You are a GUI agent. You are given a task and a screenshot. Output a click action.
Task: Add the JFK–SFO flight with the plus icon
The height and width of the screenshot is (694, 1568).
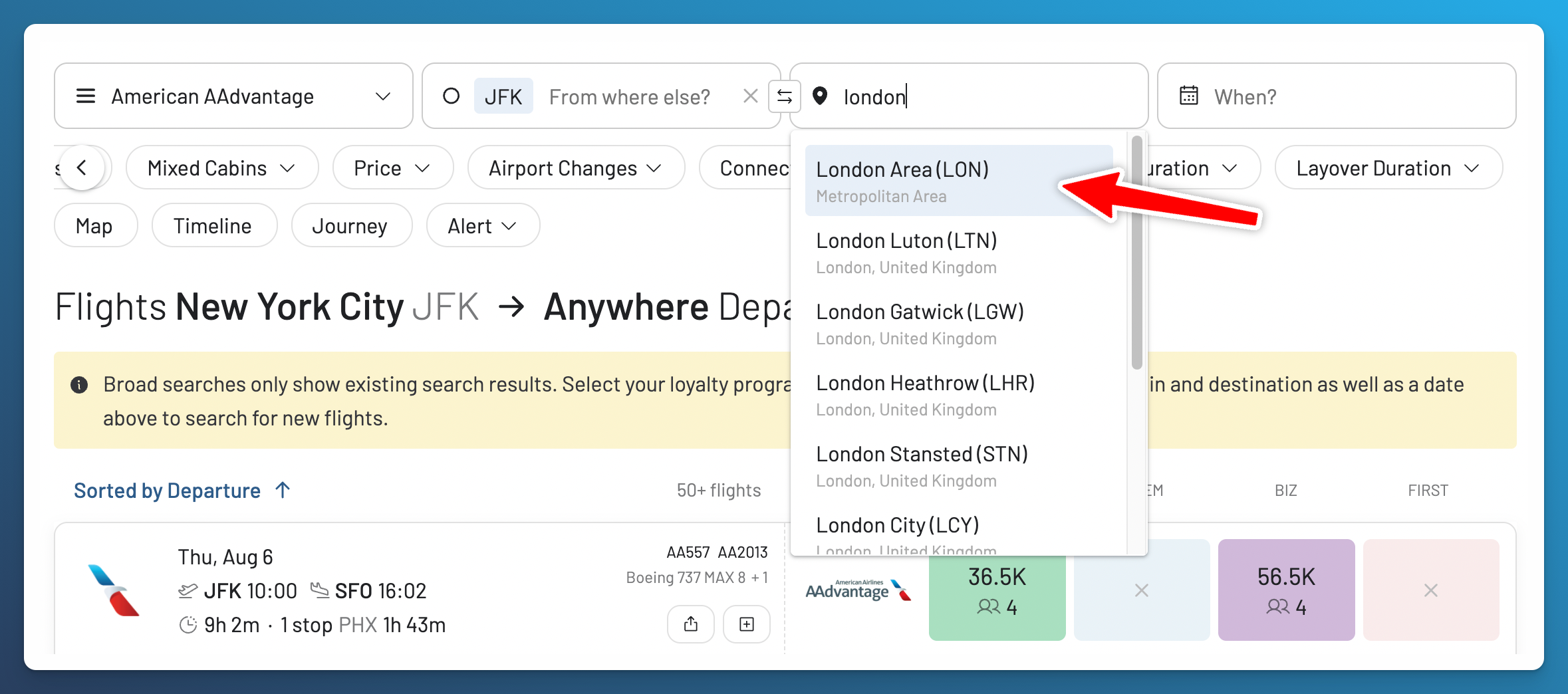(x=747, y=624)
